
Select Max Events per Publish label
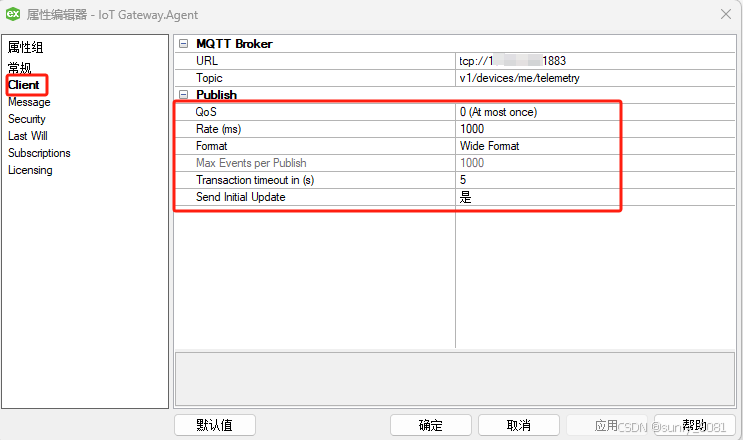[251, 163]
